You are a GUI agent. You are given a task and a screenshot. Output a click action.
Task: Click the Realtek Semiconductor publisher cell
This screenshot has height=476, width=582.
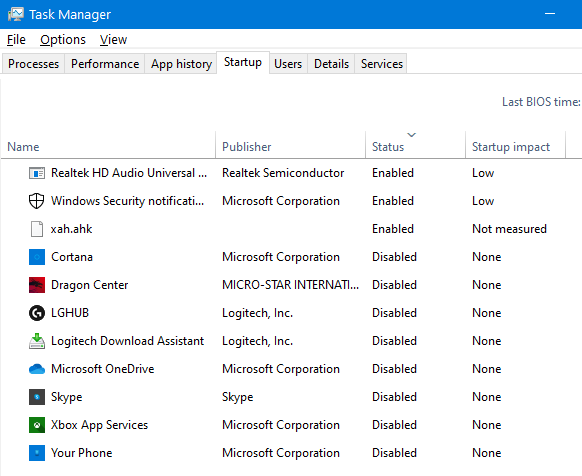coord(283,173)
